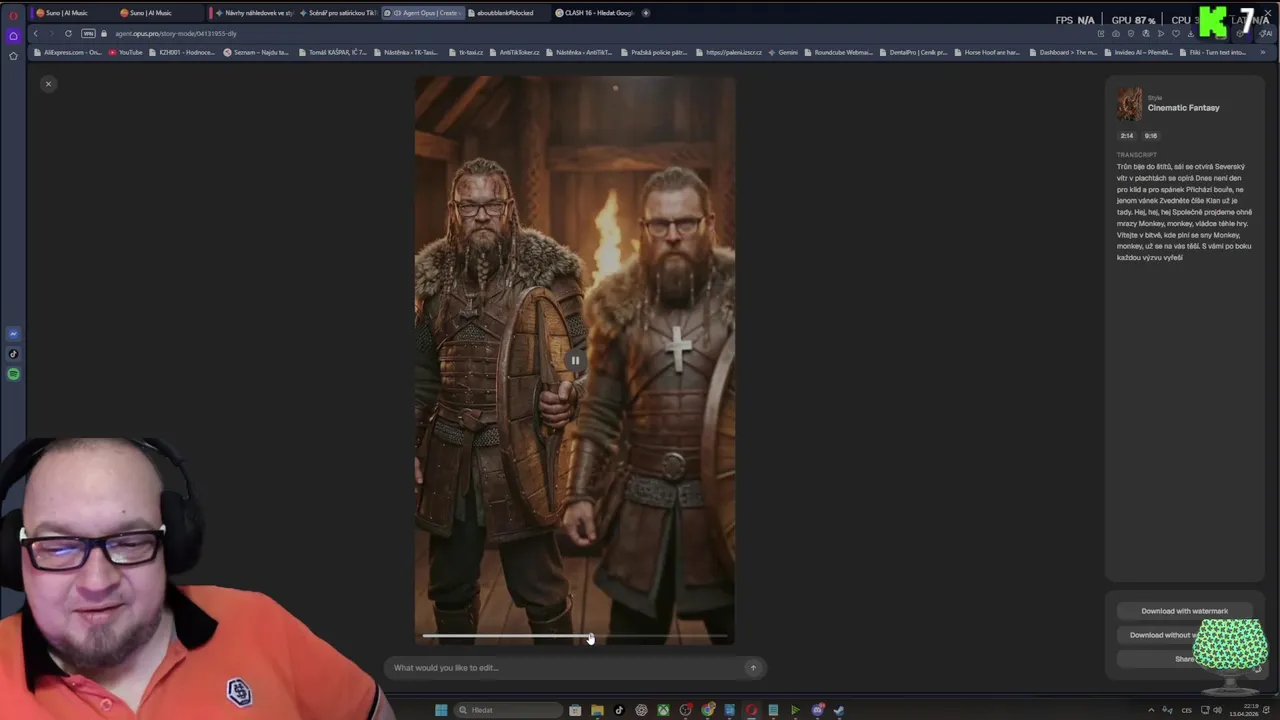The width and height of the screenshot is (1280, 720).
Task: Click Download with watermark button
Action: point(1184,611)
